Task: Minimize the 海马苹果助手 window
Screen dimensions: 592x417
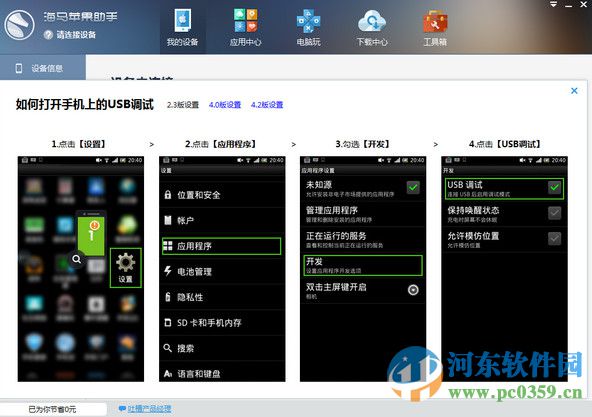Action: [569, 5]
